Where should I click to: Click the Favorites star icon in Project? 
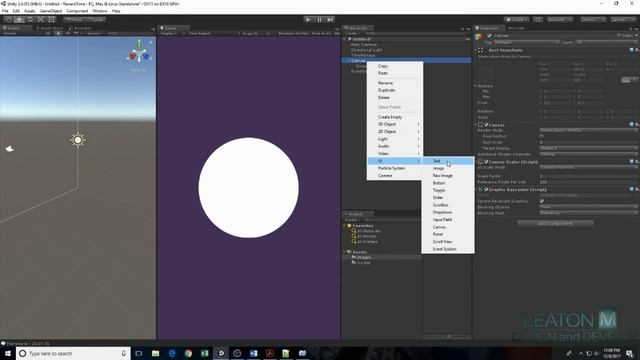pos(349,225)
